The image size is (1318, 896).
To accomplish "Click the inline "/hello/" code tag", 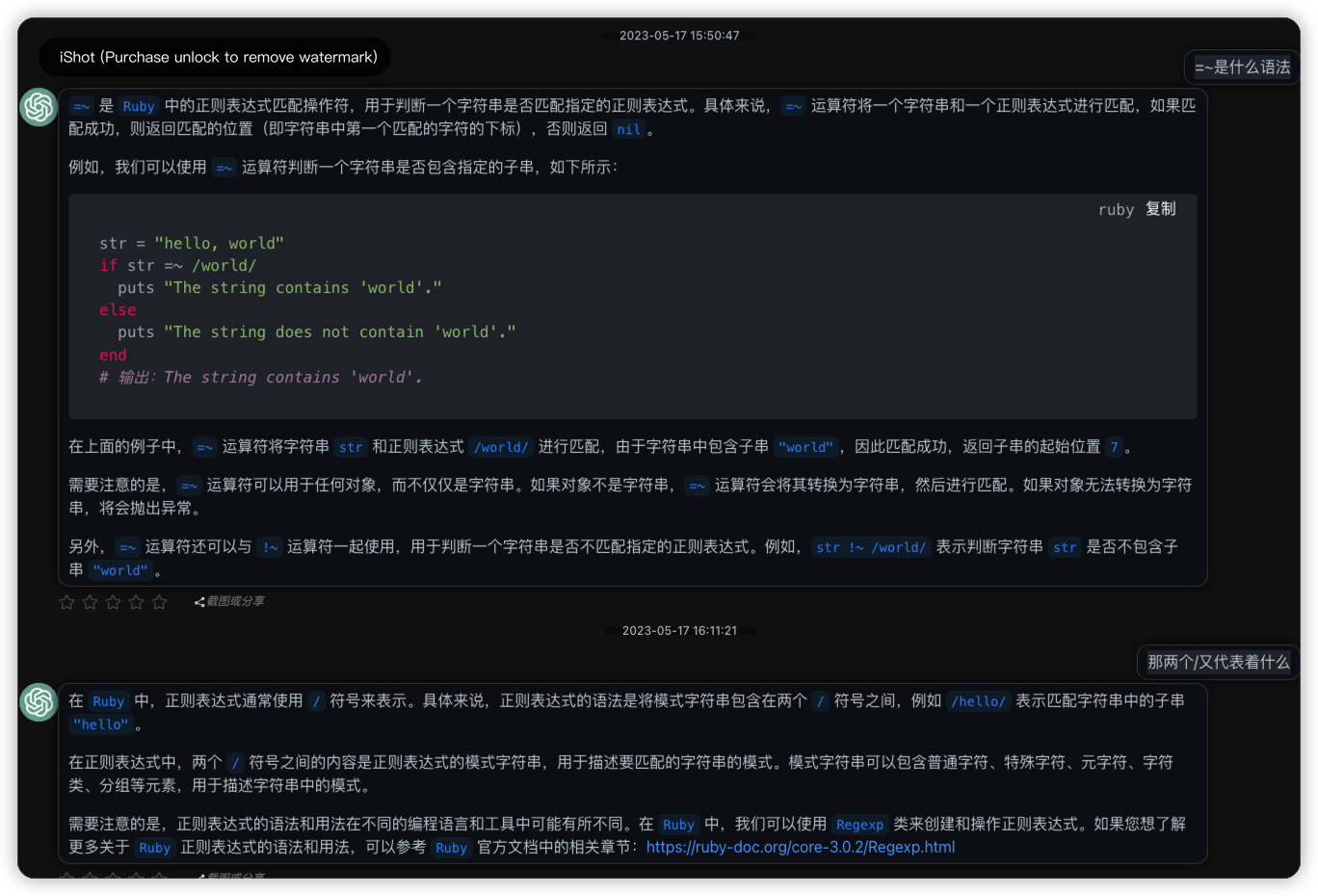I will (x=978, y=701).
